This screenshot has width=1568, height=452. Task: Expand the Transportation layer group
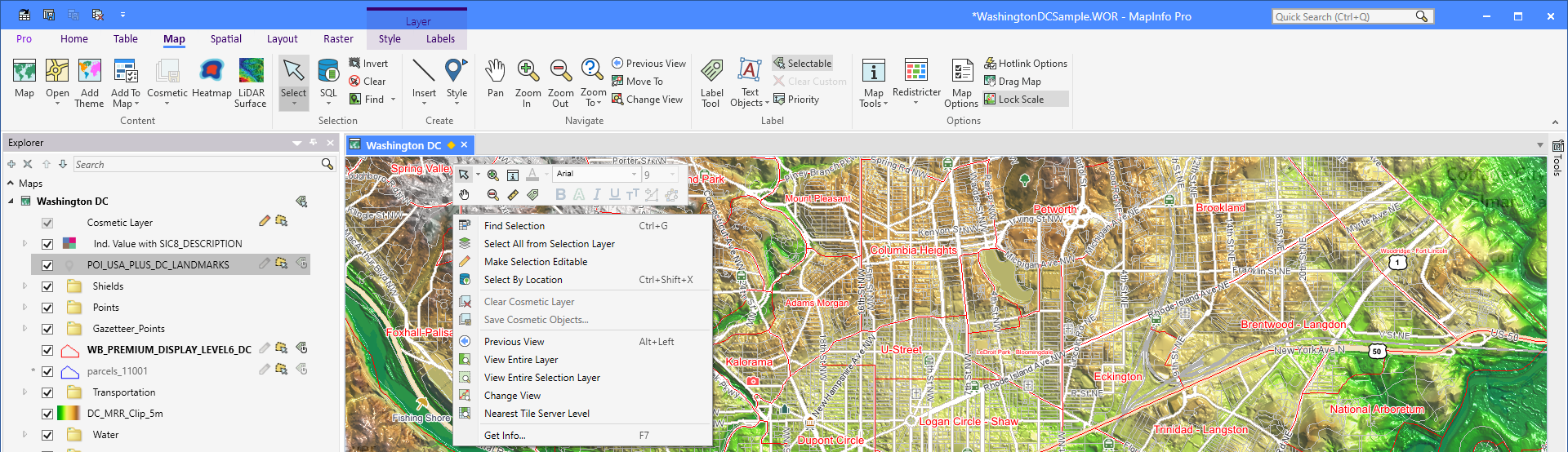[x=24, y=392]
